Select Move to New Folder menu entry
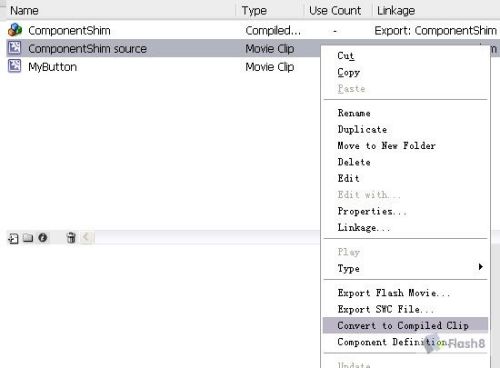Screen dimensions: 500x368 (387, 146)
